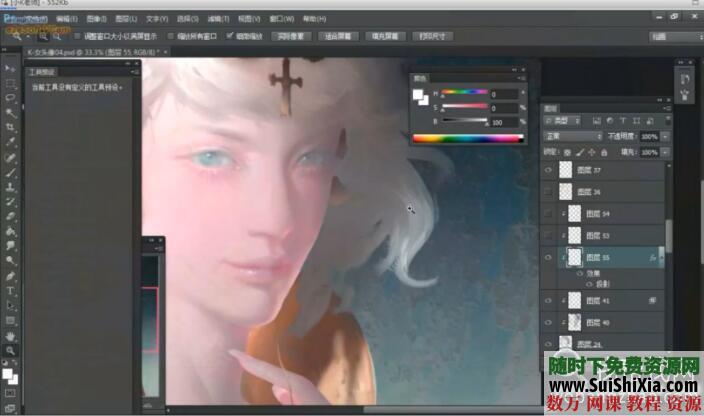Change screen mode icon in toolbox
This screenshot has height=416, width=704.
tap(10, 408)
